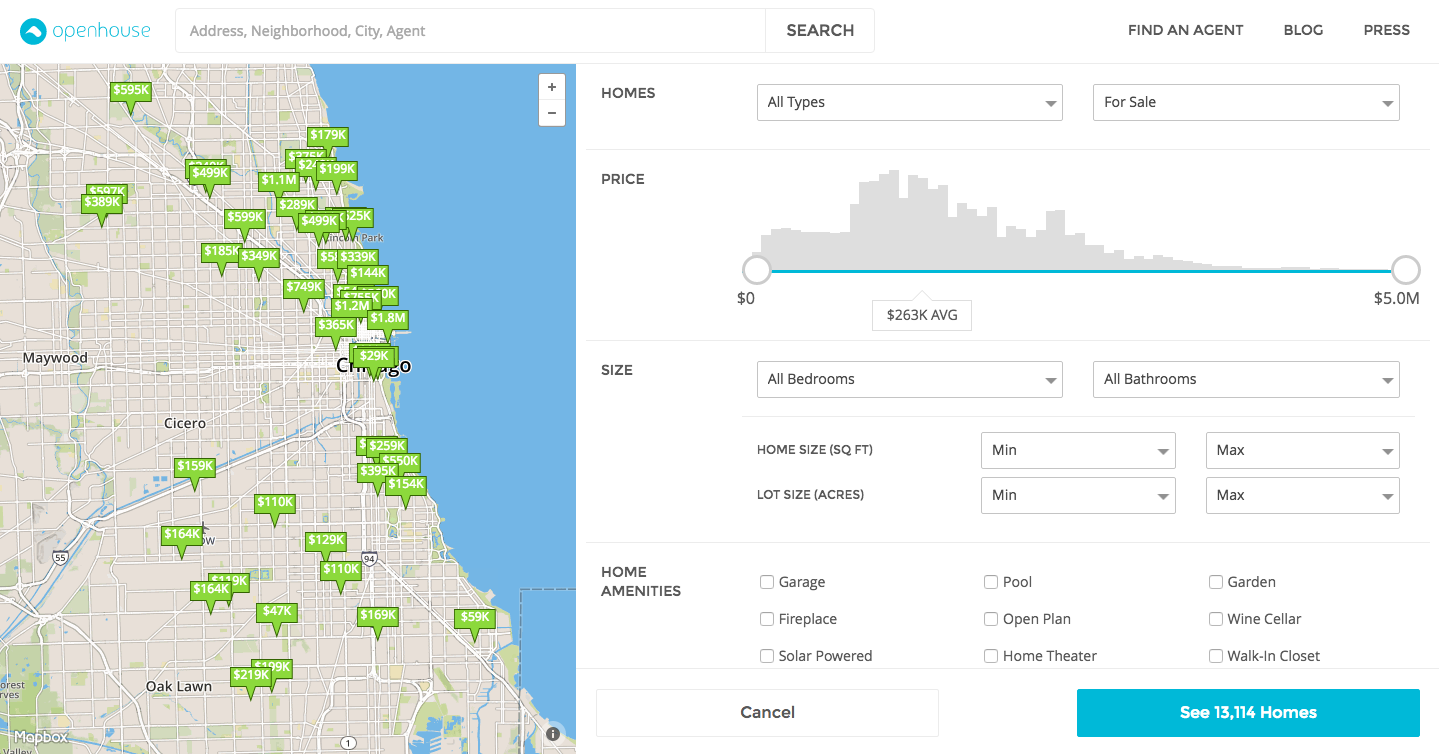This screenshot has width=1439, height=754.
Task: Click the Cancel button
Action: click(x=767, y=712)
